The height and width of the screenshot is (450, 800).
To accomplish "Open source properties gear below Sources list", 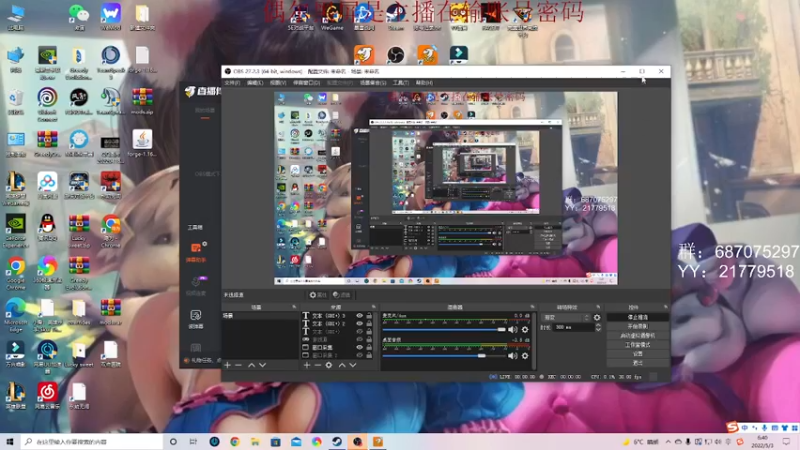I will pos(329,365).
